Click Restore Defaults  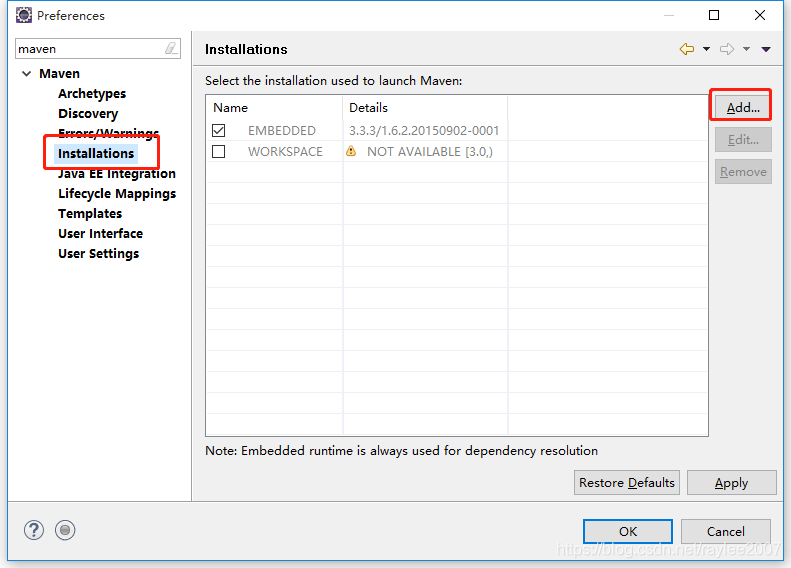click(627, 483)
